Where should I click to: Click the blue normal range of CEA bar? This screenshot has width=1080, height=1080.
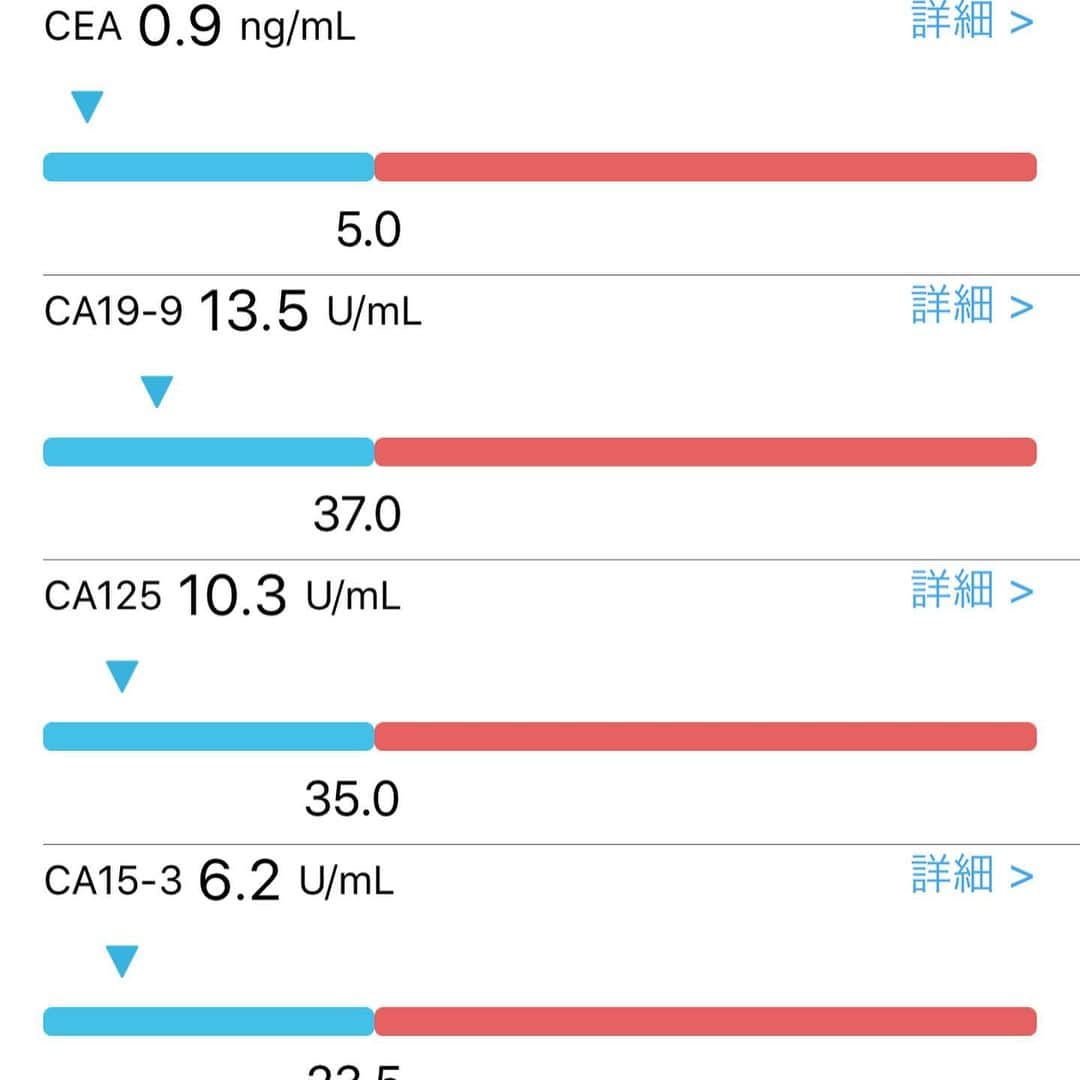209,167
